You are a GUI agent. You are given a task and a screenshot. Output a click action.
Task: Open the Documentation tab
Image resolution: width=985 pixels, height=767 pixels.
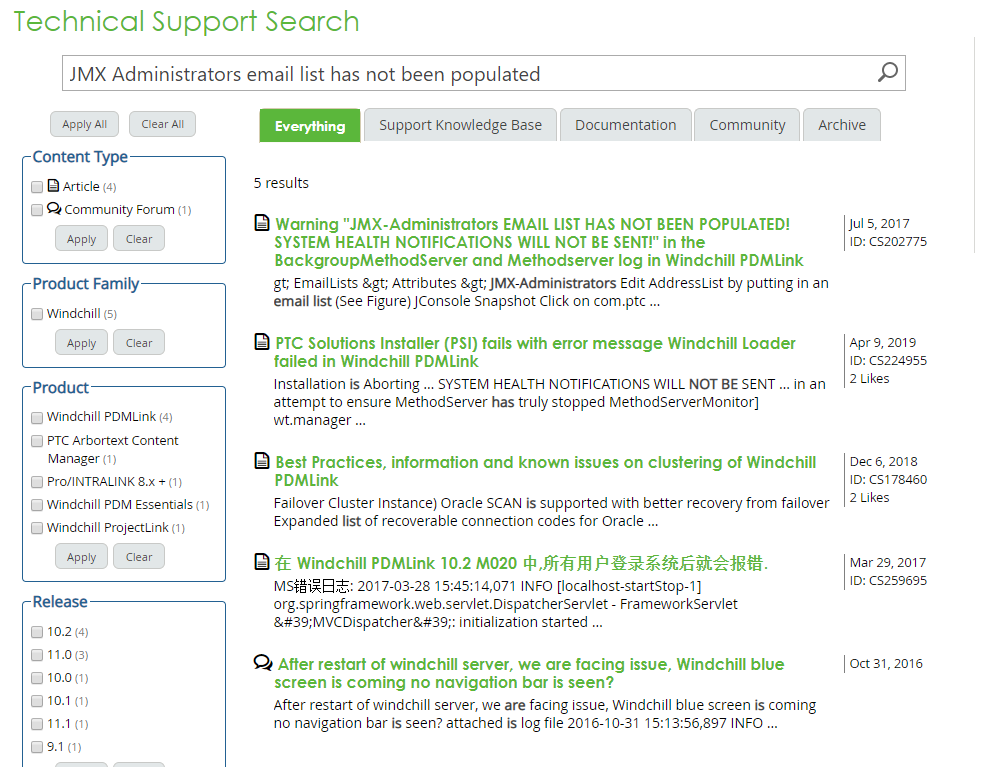626,125
